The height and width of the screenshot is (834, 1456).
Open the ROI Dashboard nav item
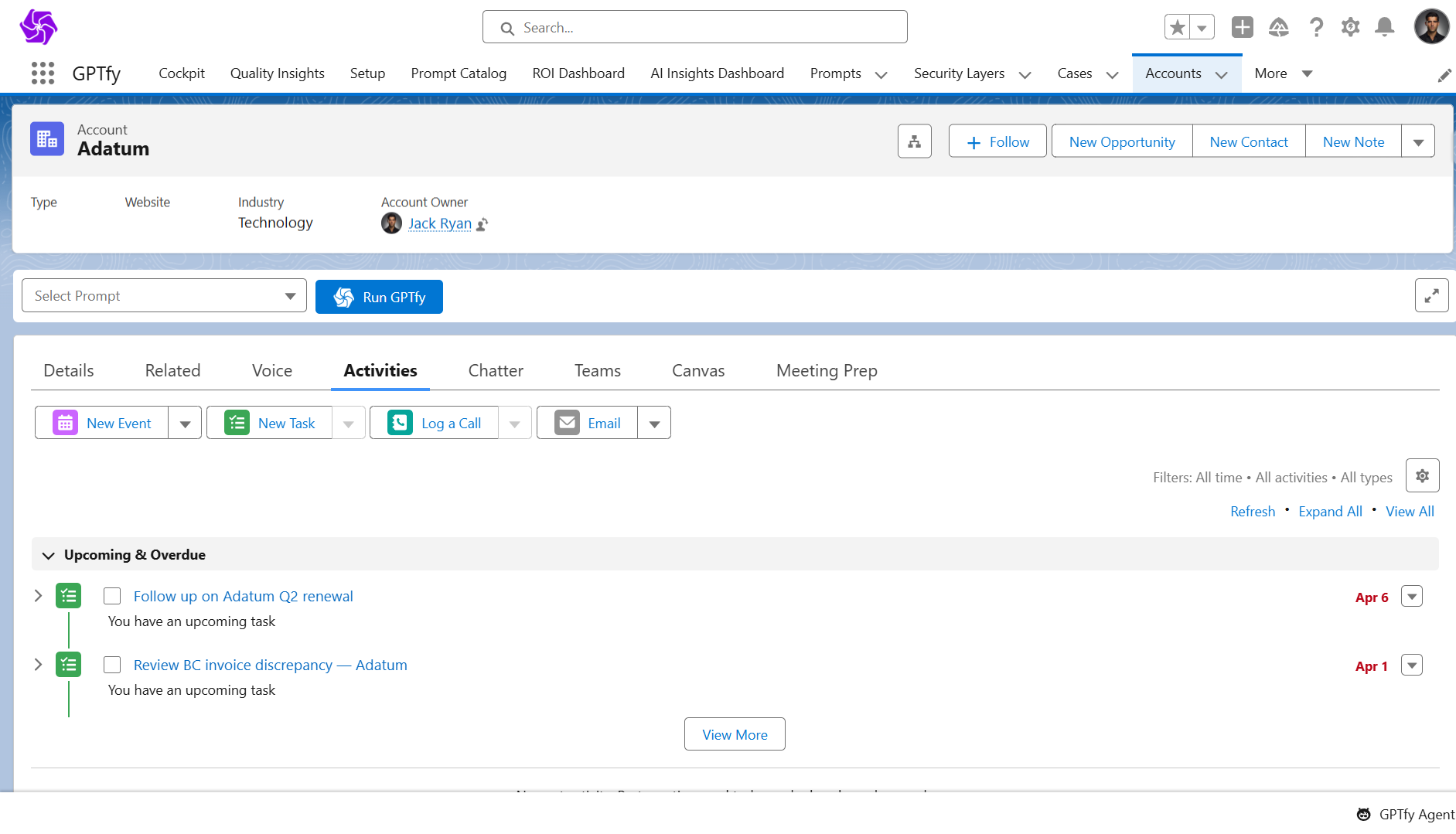click(x=578, y=73)
